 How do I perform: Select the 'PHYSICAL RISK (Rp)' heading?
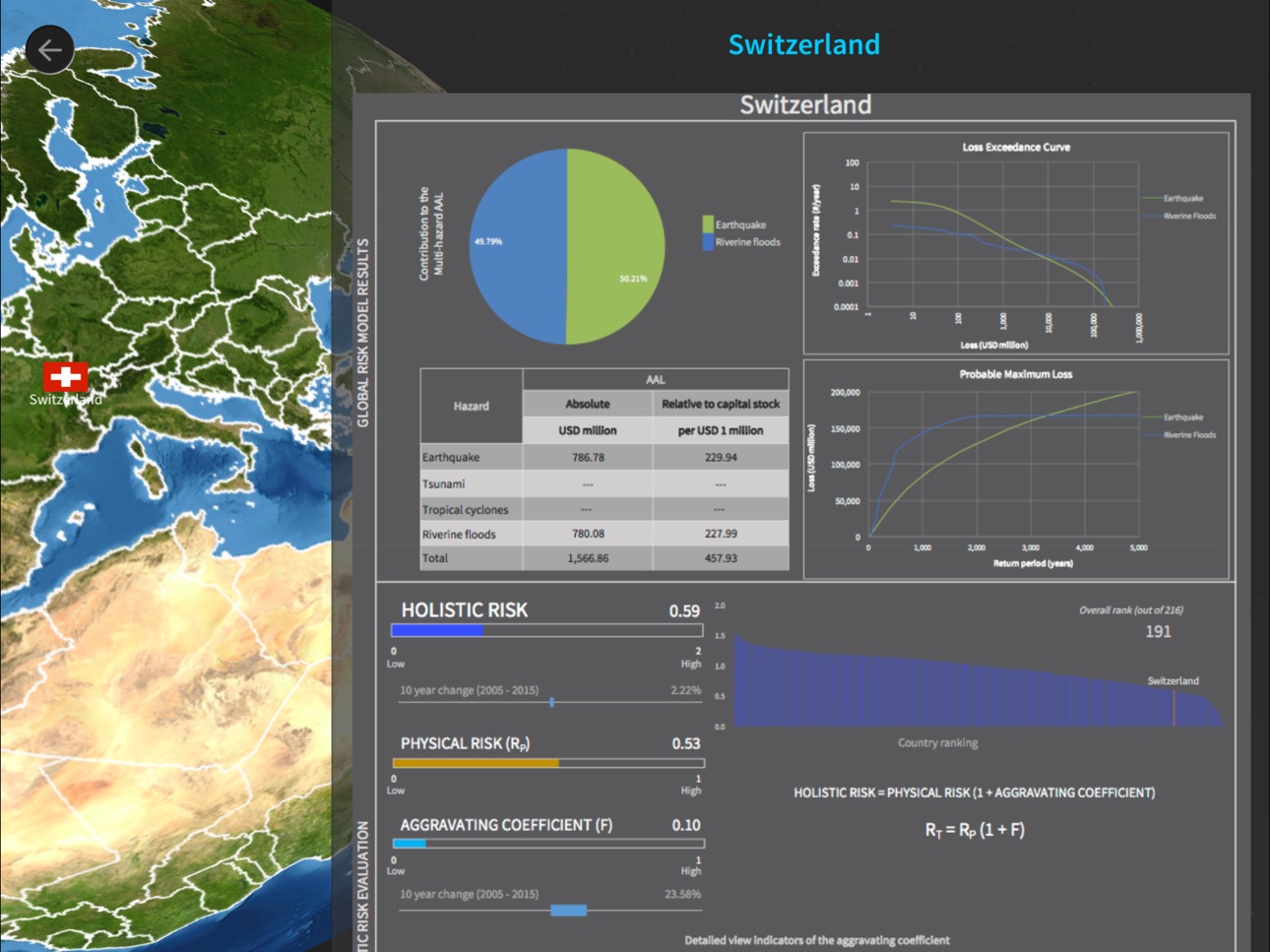(x=465, y=744)
